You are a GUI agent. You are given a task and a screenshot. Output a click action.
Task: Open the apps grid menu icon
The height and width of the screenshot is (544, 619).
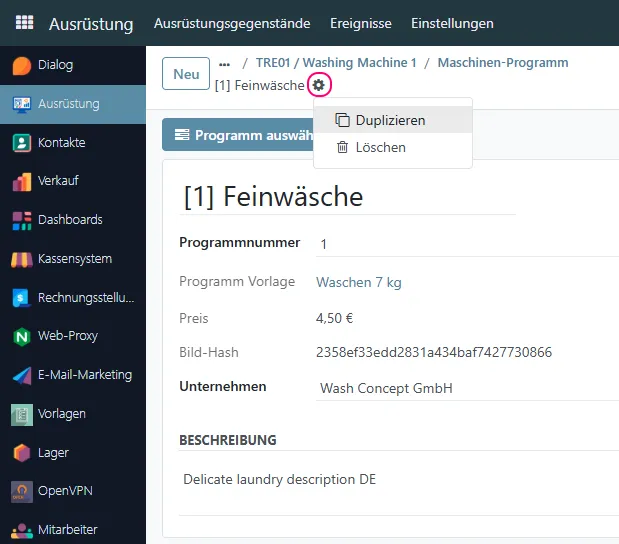coord(23,23)
